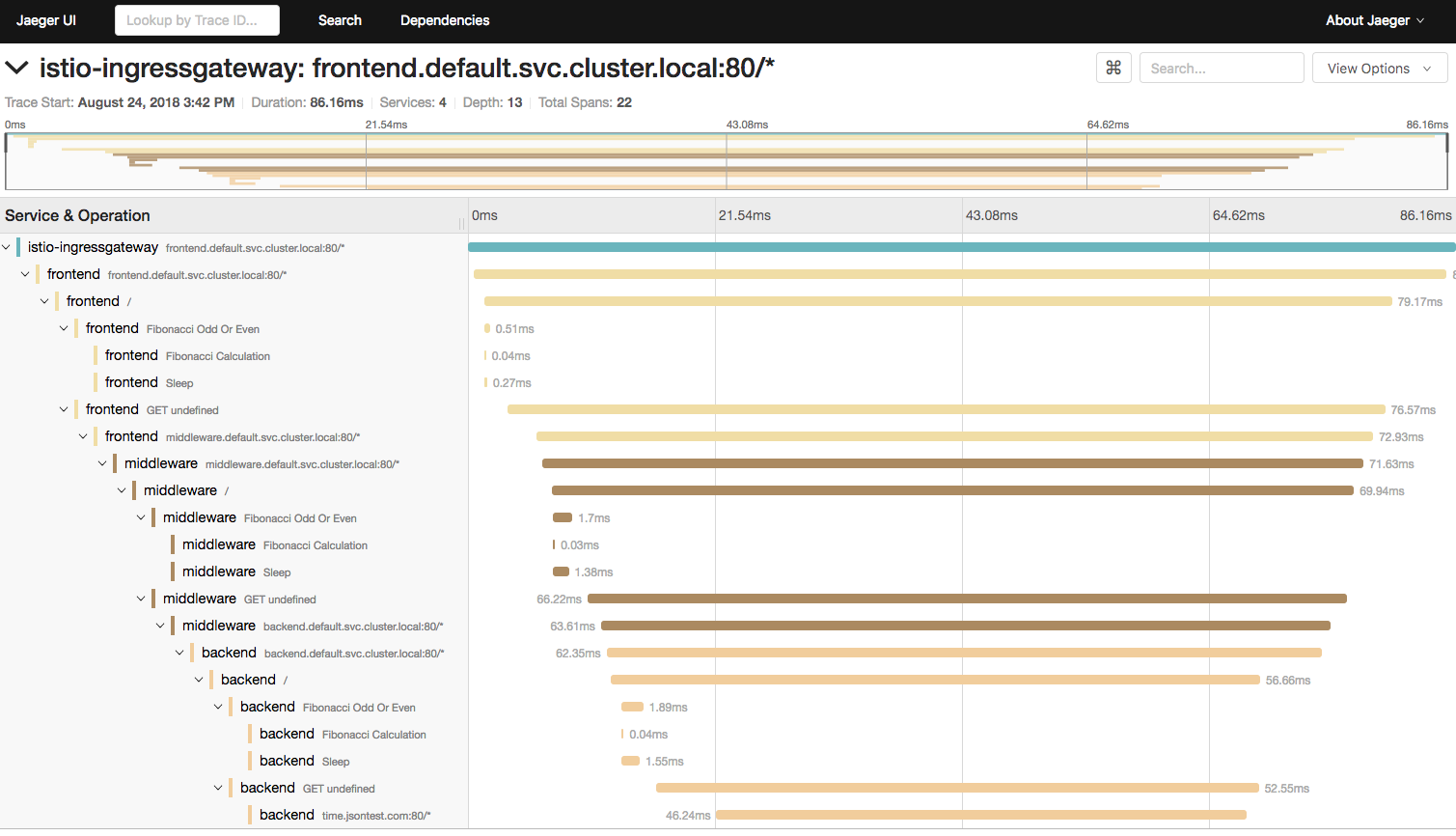Click the 79.17ms frontend span bar
This screenshot has width=1456, height=836.
tap(938, 301)
